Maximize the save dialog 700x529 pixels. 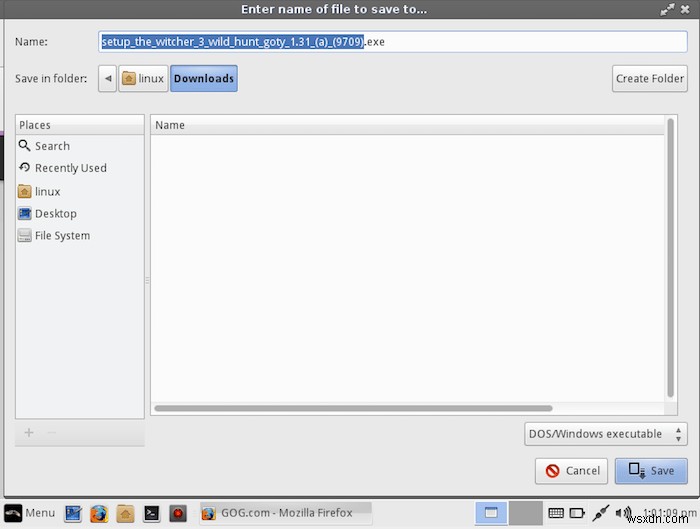[x=667, y=9]
